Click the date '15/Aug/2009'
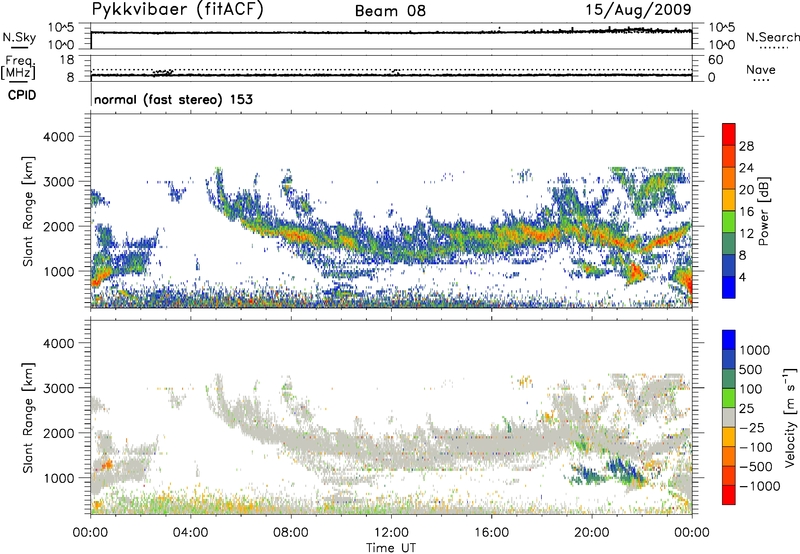Image resolution: width=800 pixels, height=554 pixels. pyautogui.click(x=638, y=9)
